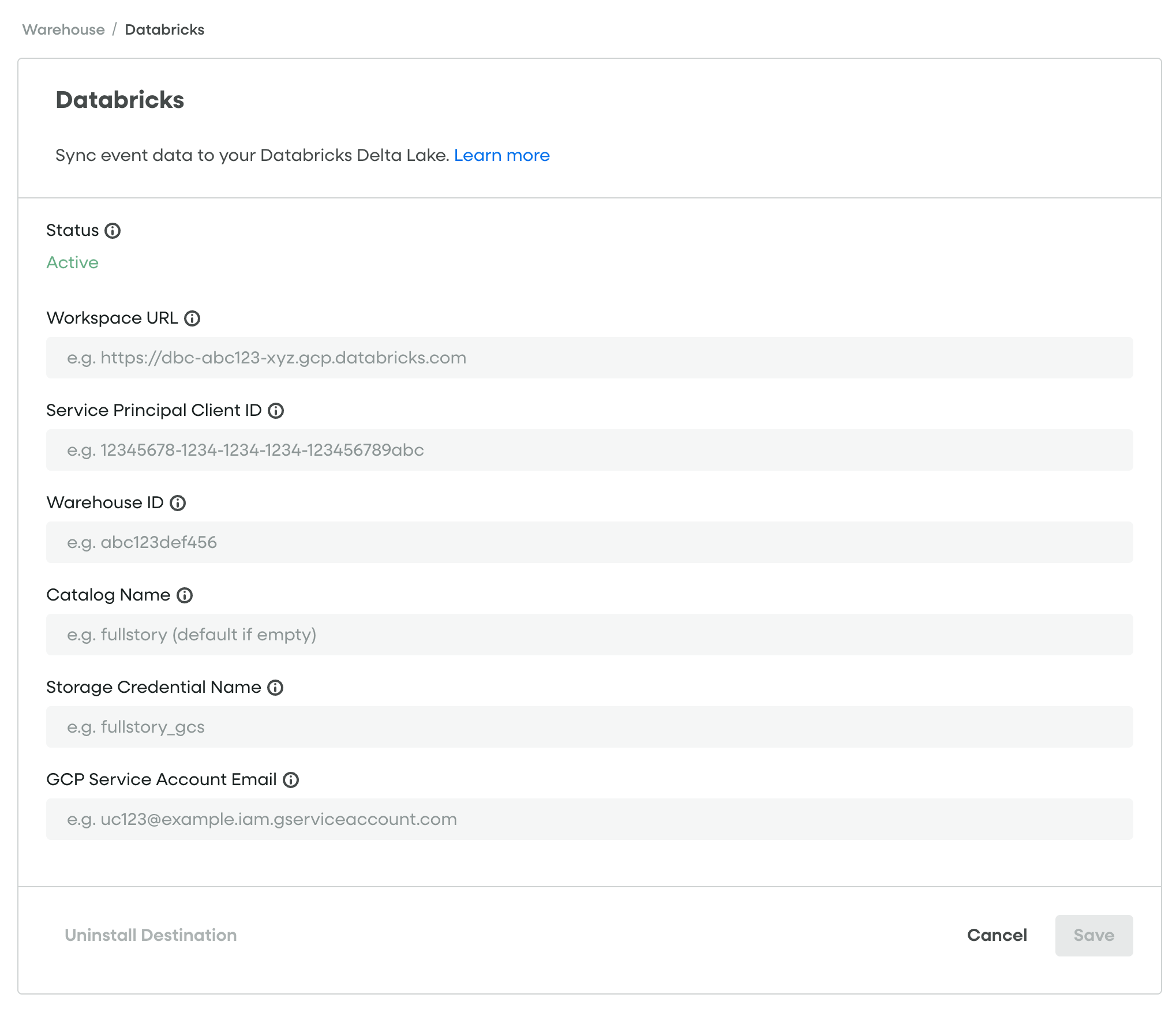Open the Learn more link
The height and width of the screenshot is (1013, 1176).
click(x=501, y=155)
